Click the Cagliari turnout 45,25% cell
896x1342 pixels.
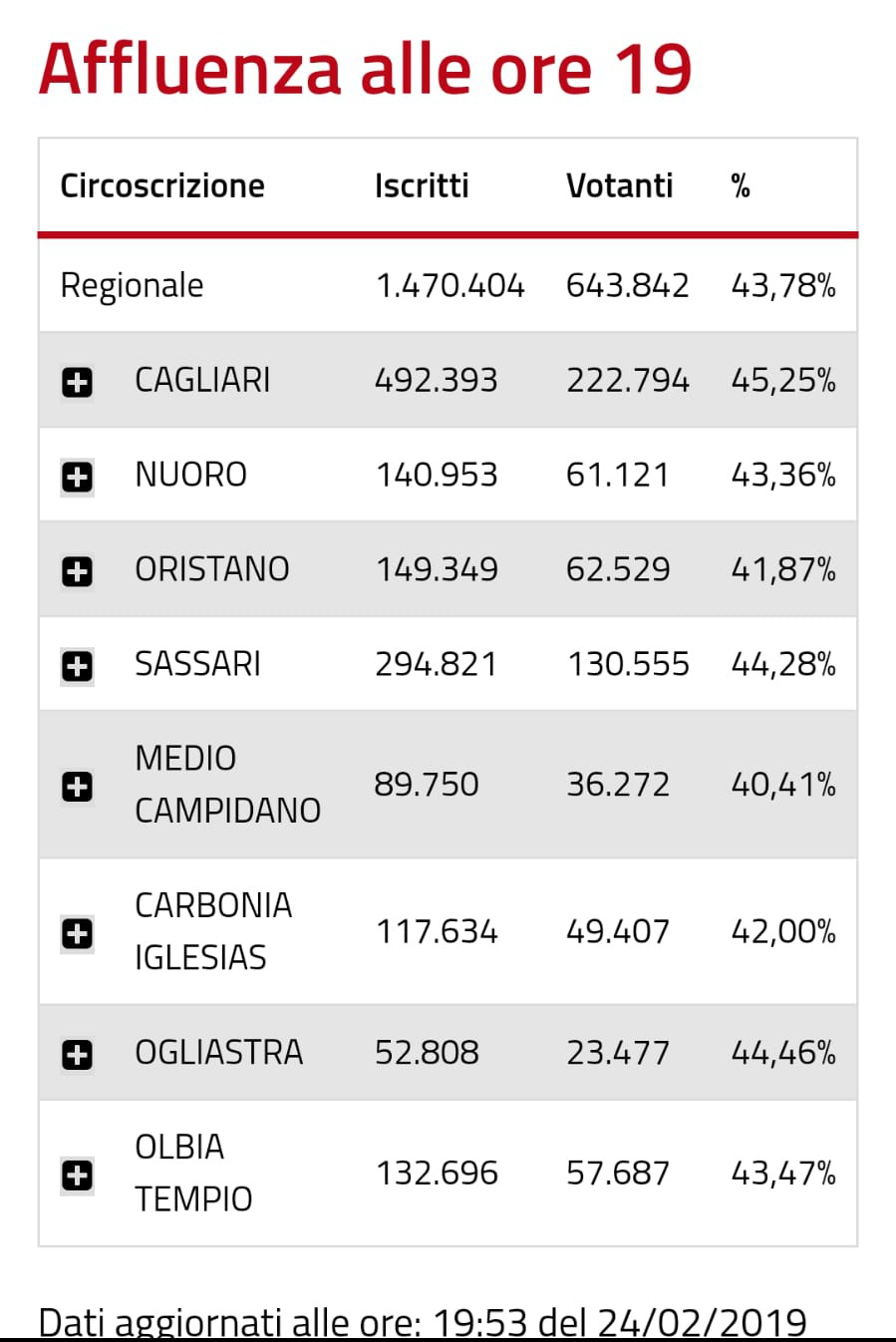point(783,380)
